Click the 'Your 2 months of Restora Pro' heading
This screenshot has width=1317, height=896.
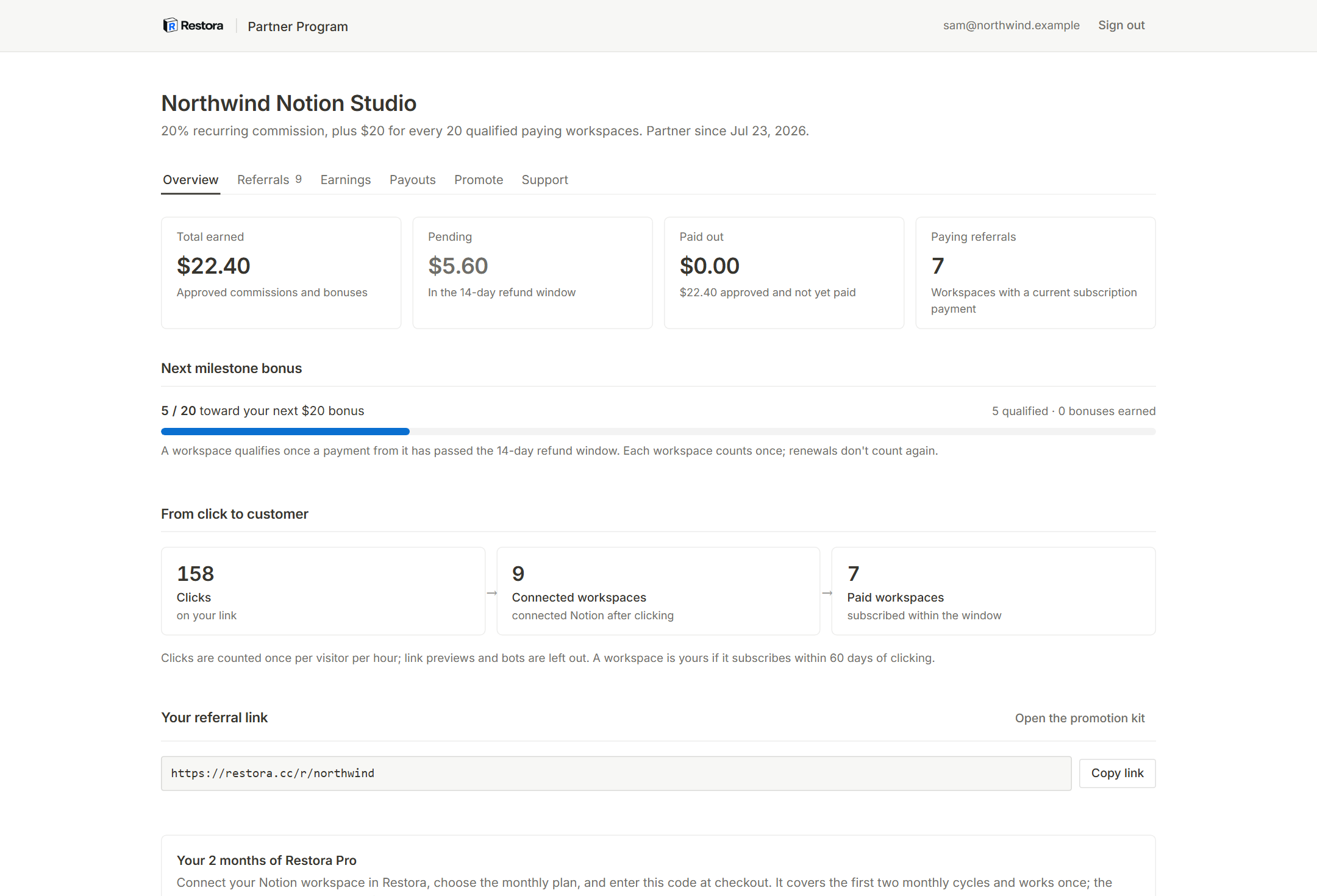(266, 860)
